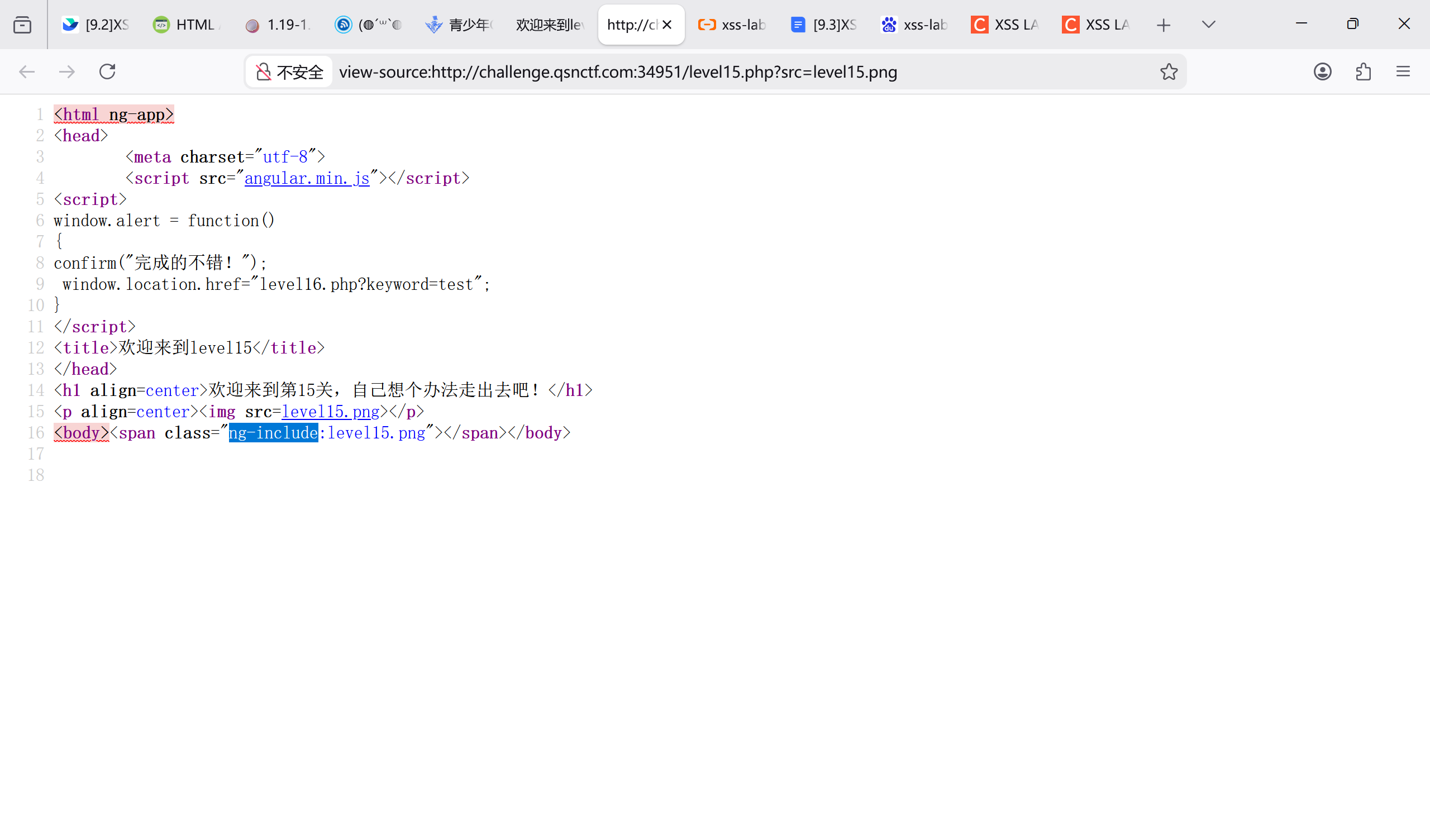
Task: Open the tab overview icon at top-left
Action: [22, 25]
